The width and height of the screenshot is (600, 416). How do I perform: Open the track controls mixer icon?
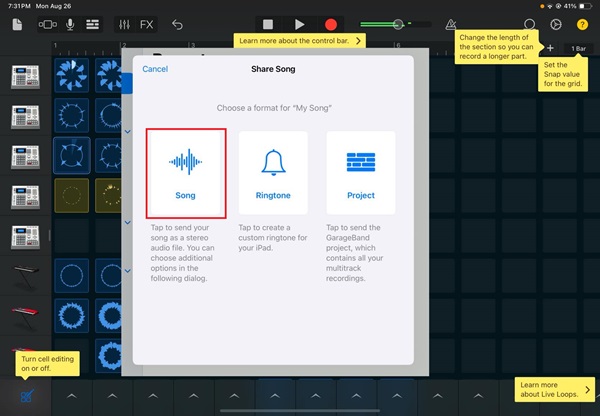[x=124, y=23]
